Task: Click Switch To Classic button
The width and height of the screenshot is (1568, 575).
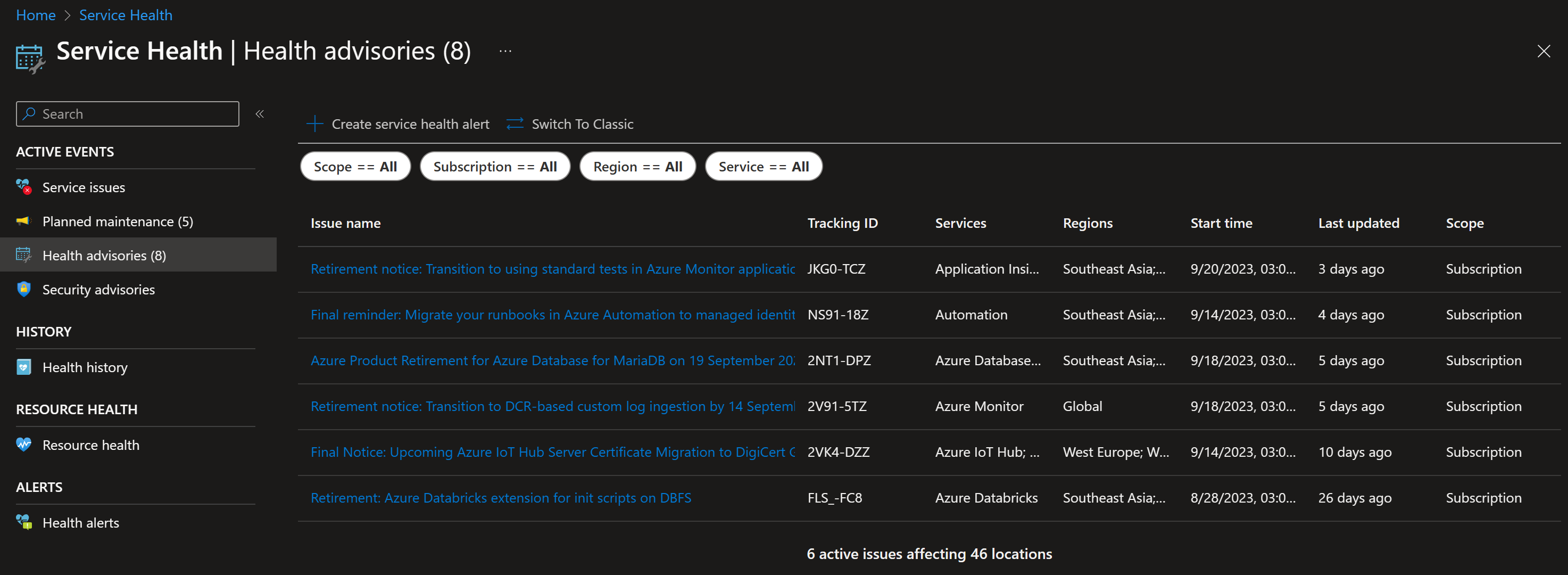Action: pyautogui.click(x=570, y=124)
